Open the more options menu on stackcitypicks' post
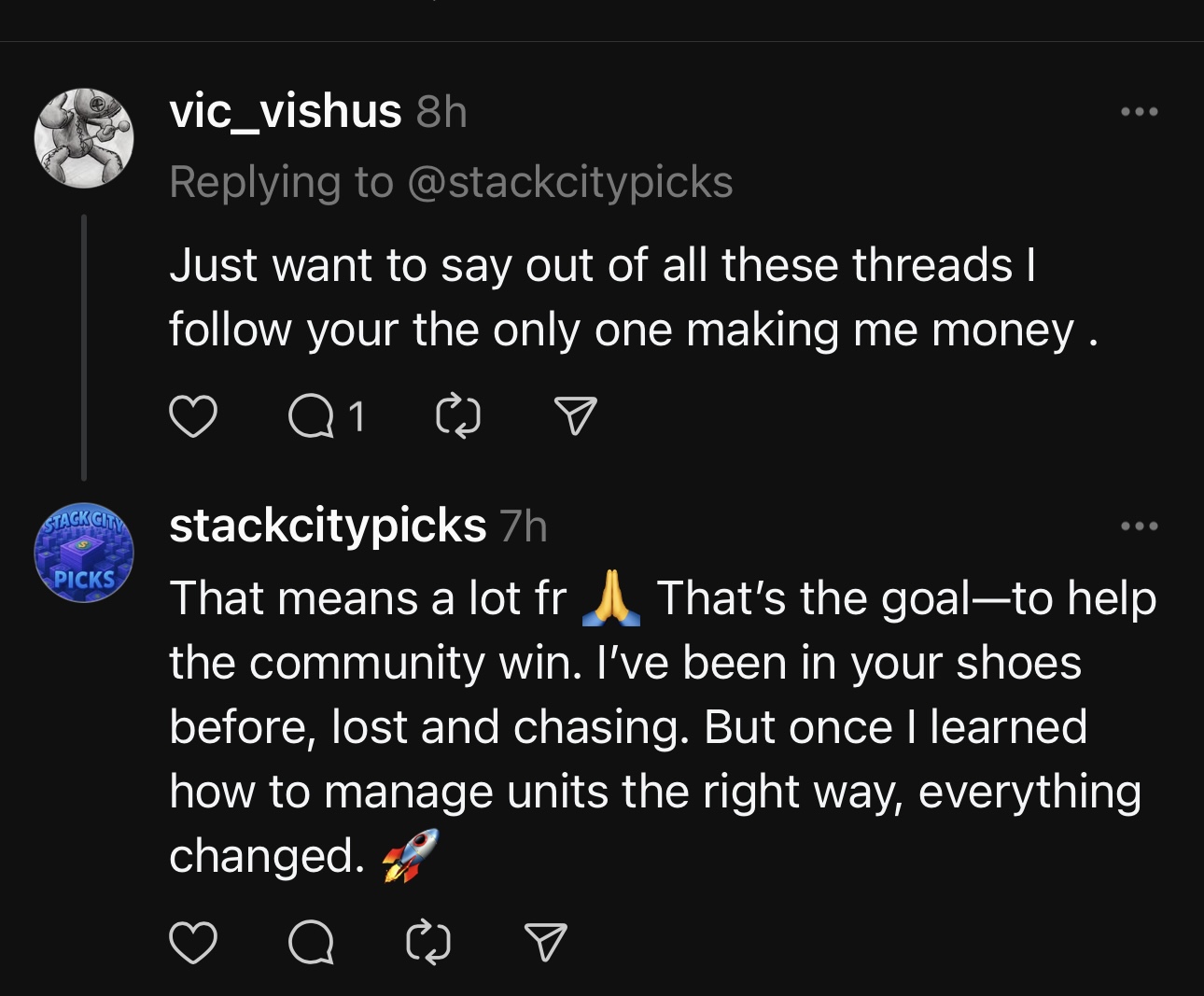1204x996 pixels. [x=1140, y=525]
